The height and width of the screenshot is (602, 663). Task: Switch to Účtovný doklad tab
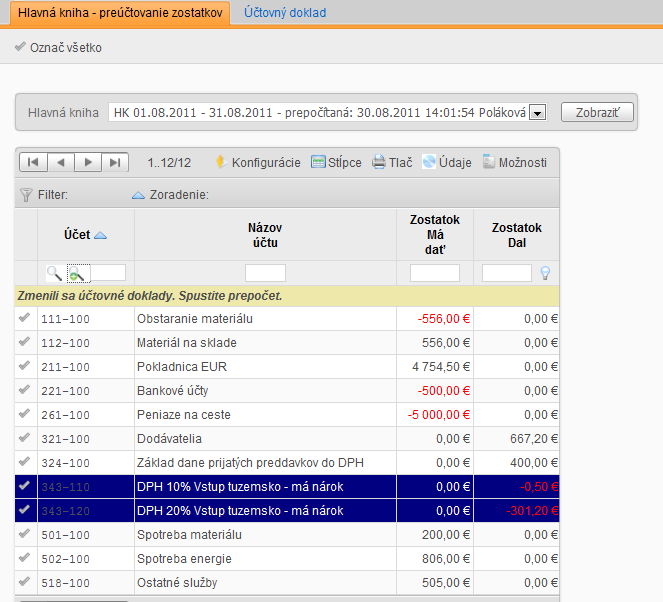pos(285,13)
